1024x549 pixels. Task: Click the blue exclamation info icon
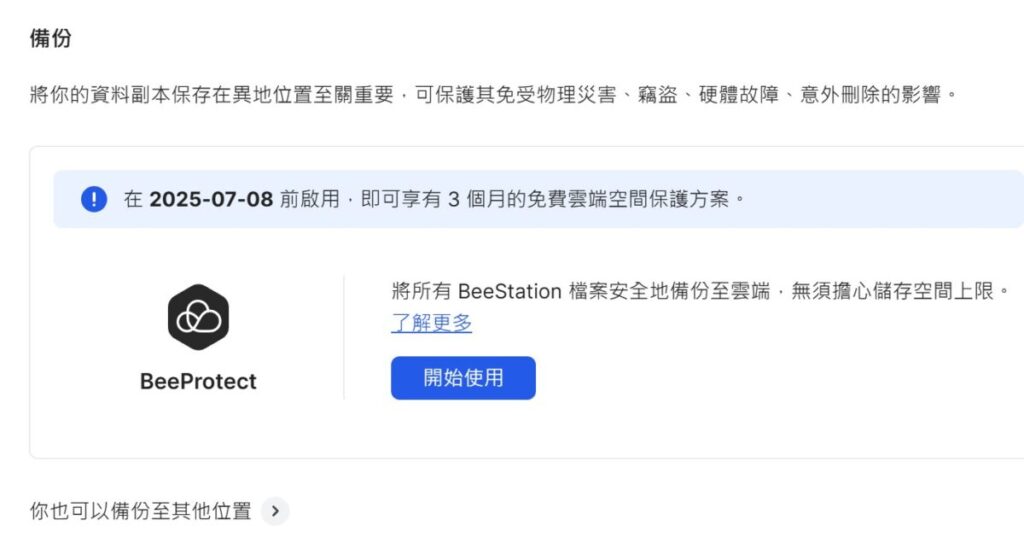tap(94, 199)
